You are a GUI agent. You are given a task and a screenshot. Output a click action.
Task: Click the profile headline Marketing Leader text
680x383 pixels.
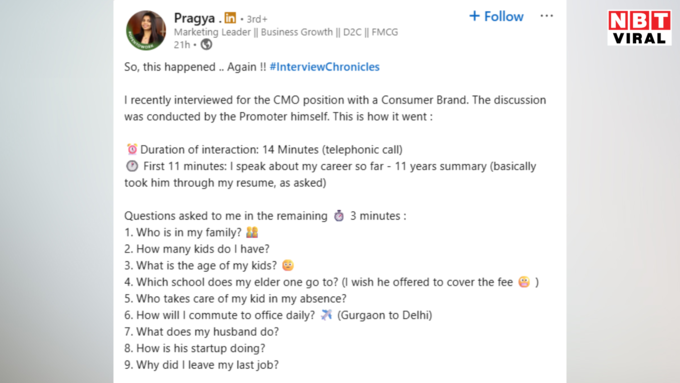286,32
